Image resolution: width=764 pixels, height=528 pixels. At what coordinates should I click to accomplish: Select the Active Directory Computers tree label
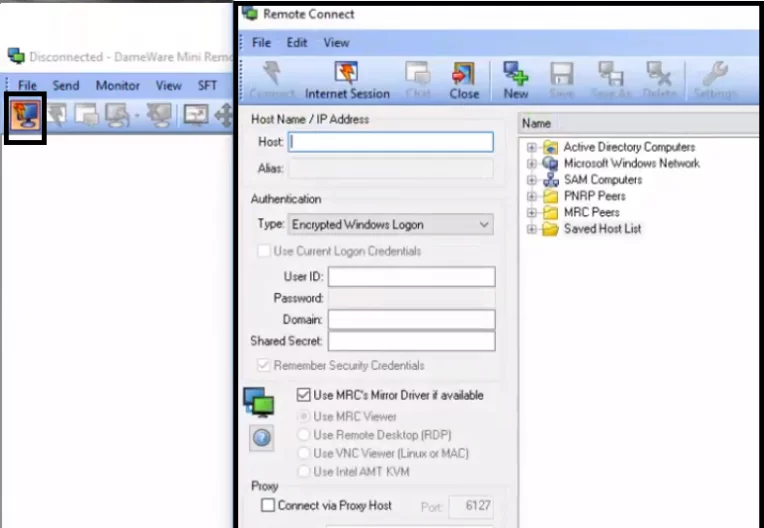coord(630,147)
